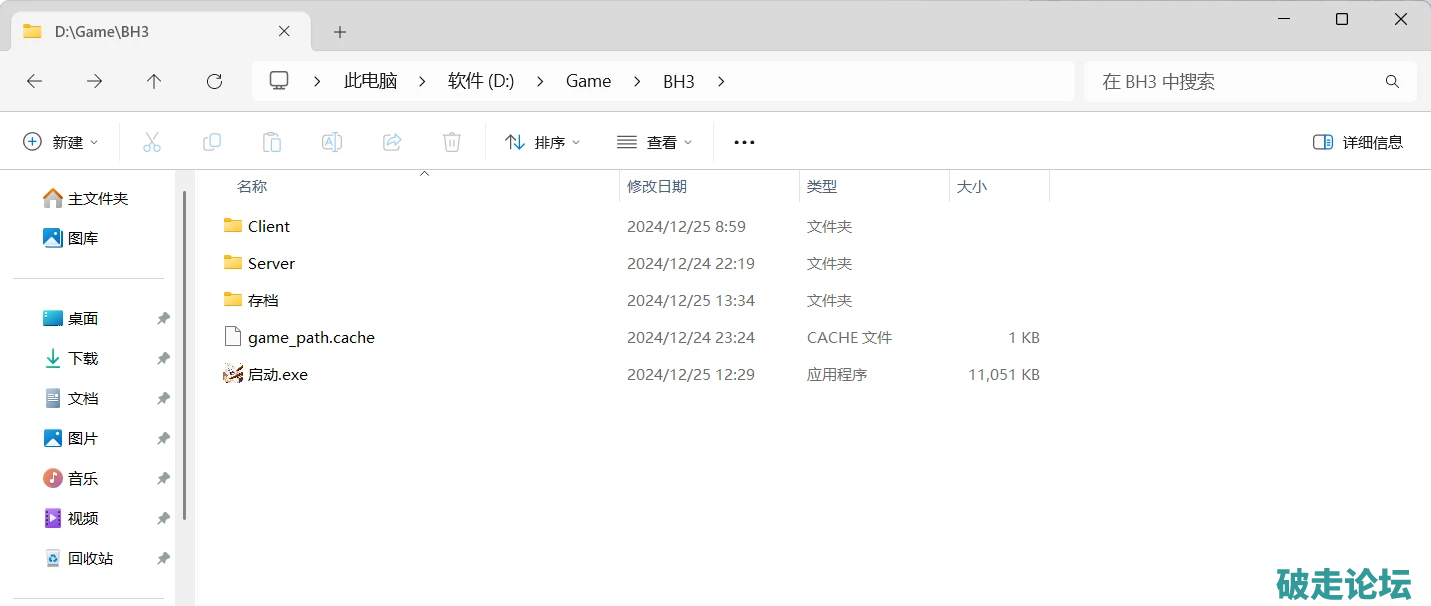Select the 启动.exe application file
The height and width of the screenshot is (606, 1431).
(277, 375)
